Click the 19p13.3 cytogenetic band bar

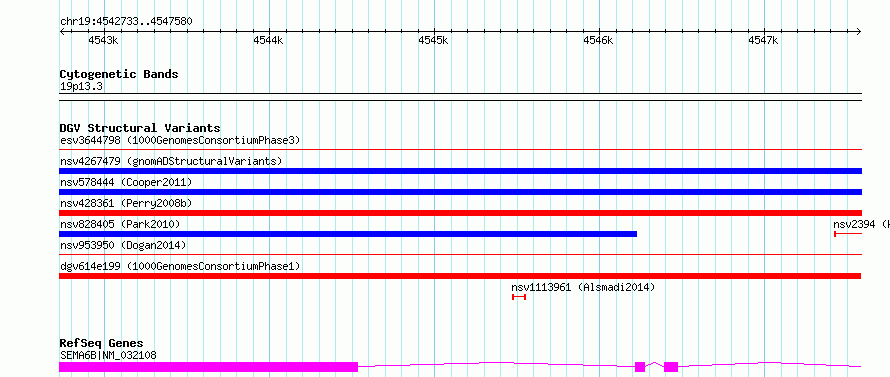[460, 97]
